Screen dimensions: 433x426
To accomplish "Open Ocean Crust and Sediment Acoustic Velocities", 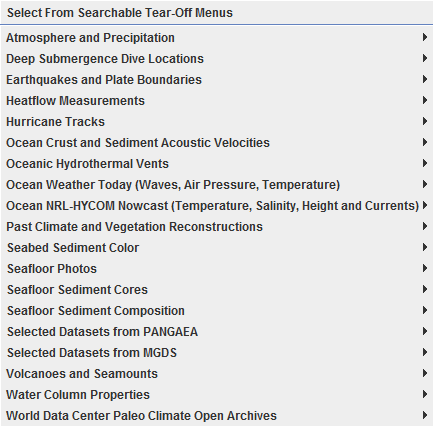I will point(217,142).
